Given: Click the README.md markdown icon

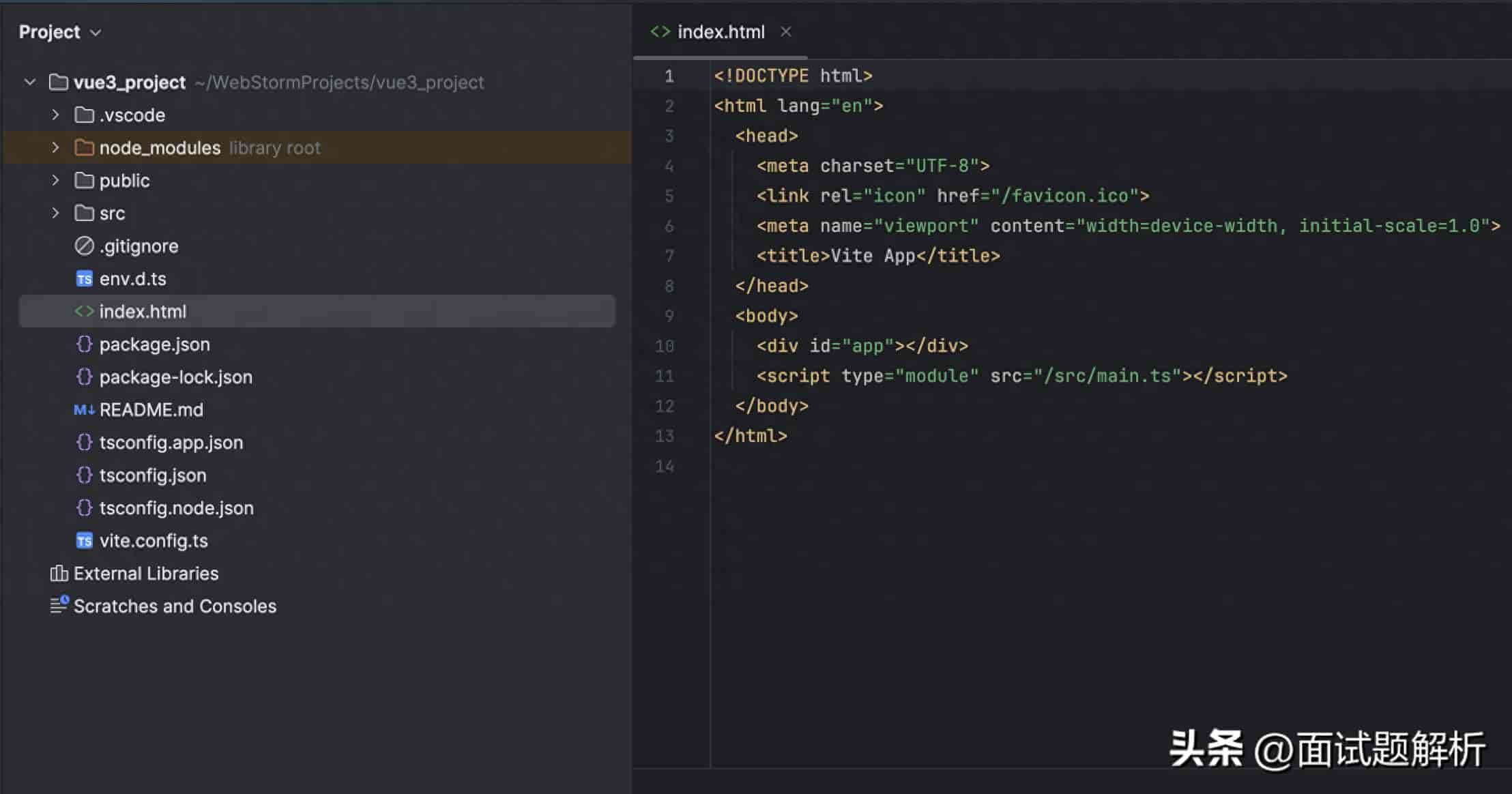Looking at the screenshot, I should click(85, 410).
